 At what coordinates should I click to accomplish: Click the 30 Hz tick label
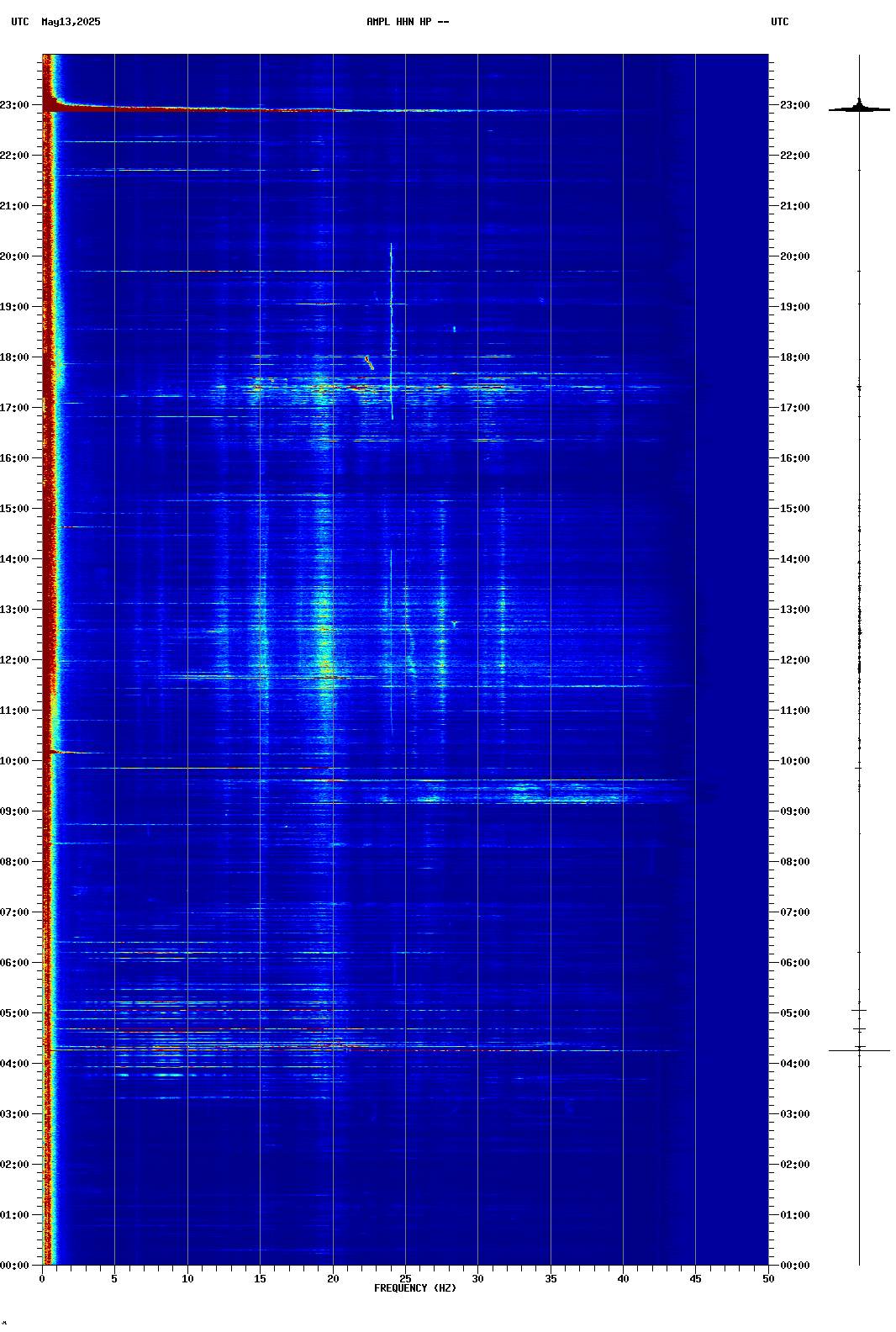pos(477,1279)
